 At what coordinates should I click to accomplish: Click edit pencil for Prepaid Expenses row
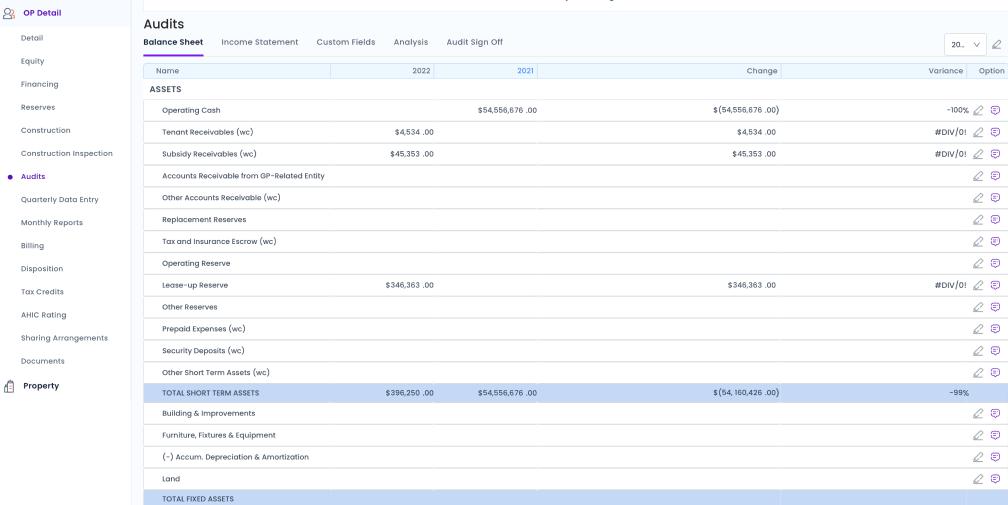978,329
